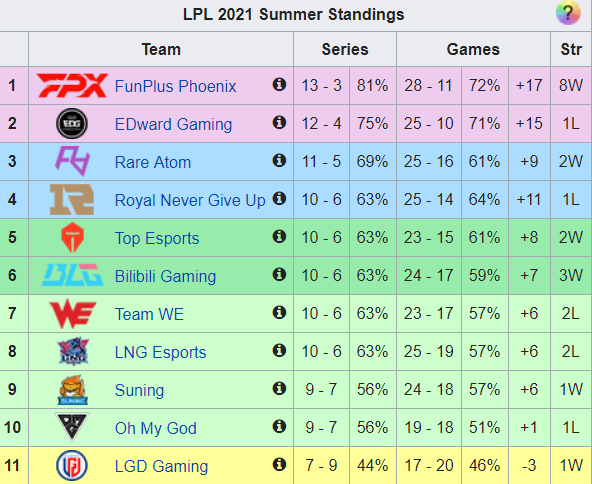
Task: Click the info icon next to LNG Esports
Action: tap(279, 350)
